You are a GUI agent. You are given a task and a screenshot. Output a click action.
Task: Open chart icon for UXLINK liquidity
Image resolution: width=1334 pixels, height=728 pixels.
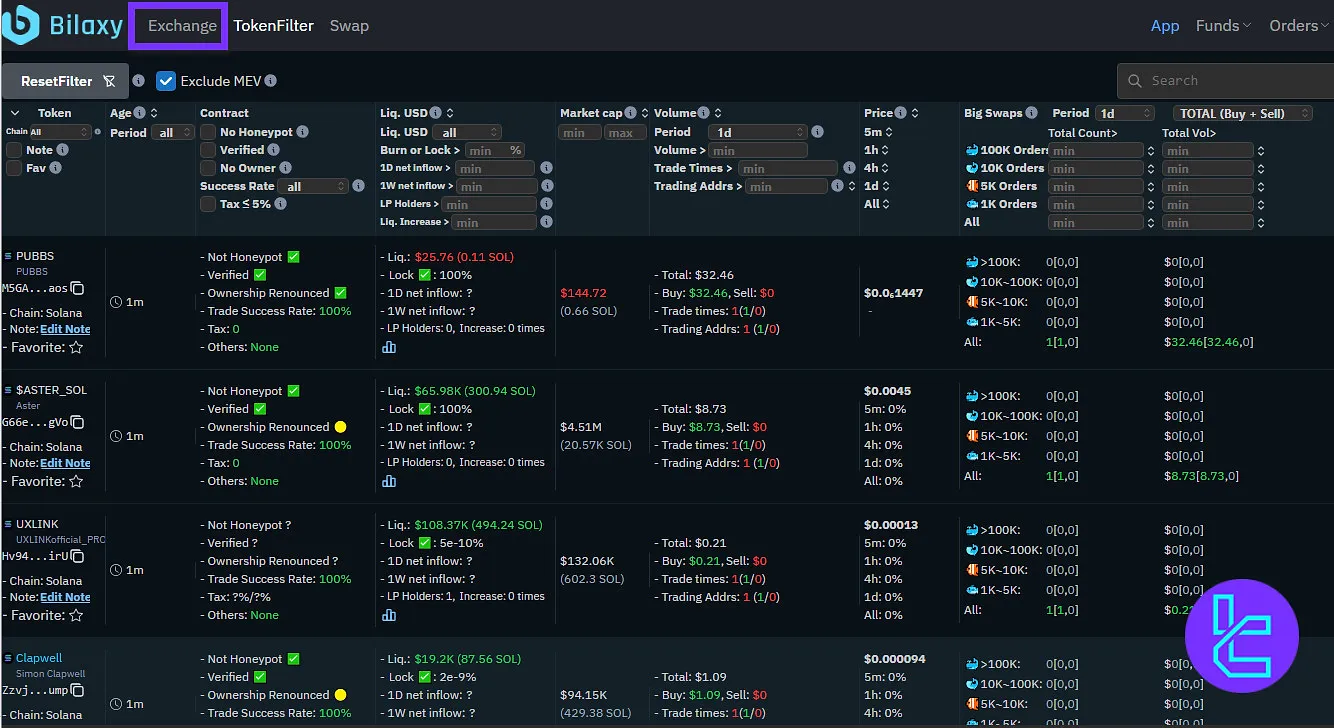point(389,615)
